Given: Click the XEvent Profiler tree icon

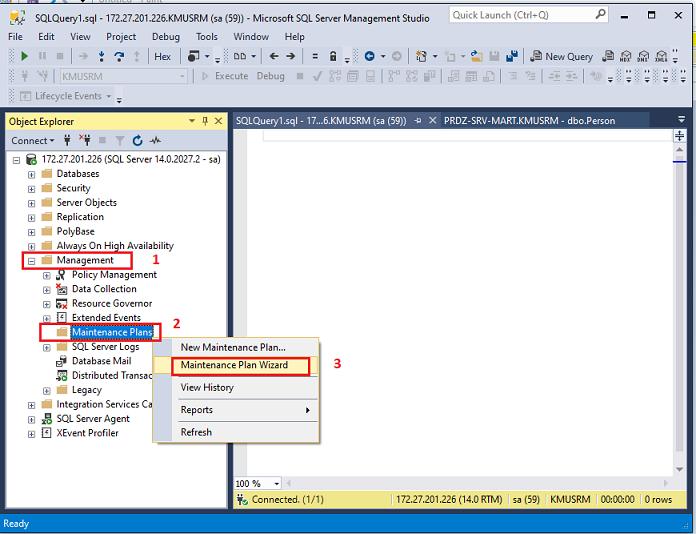Looking at the screenshot, I should pyautogui.click(x=47, y=433).
